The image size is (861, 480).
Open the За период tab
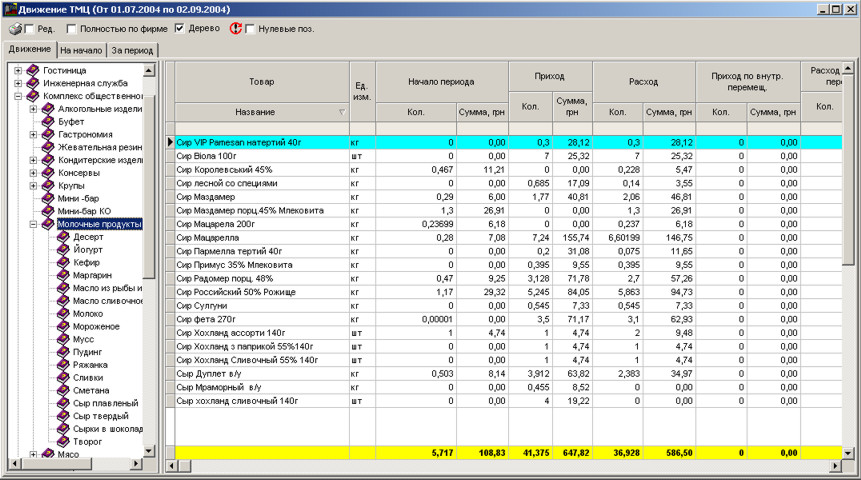click(131, 49)
